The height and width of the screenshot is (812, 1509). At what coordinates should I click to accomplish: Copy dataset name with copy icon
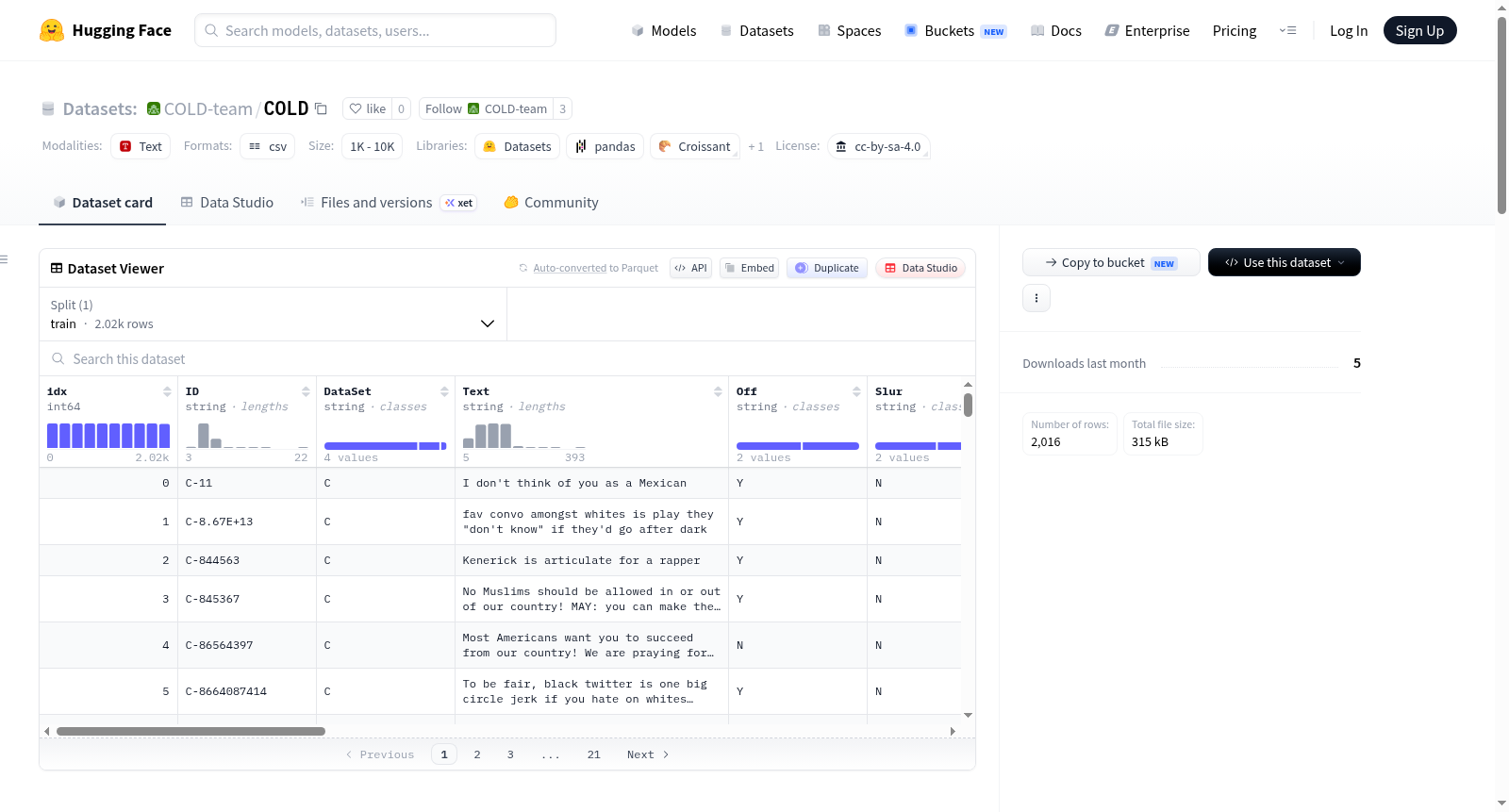click(321, 108)
